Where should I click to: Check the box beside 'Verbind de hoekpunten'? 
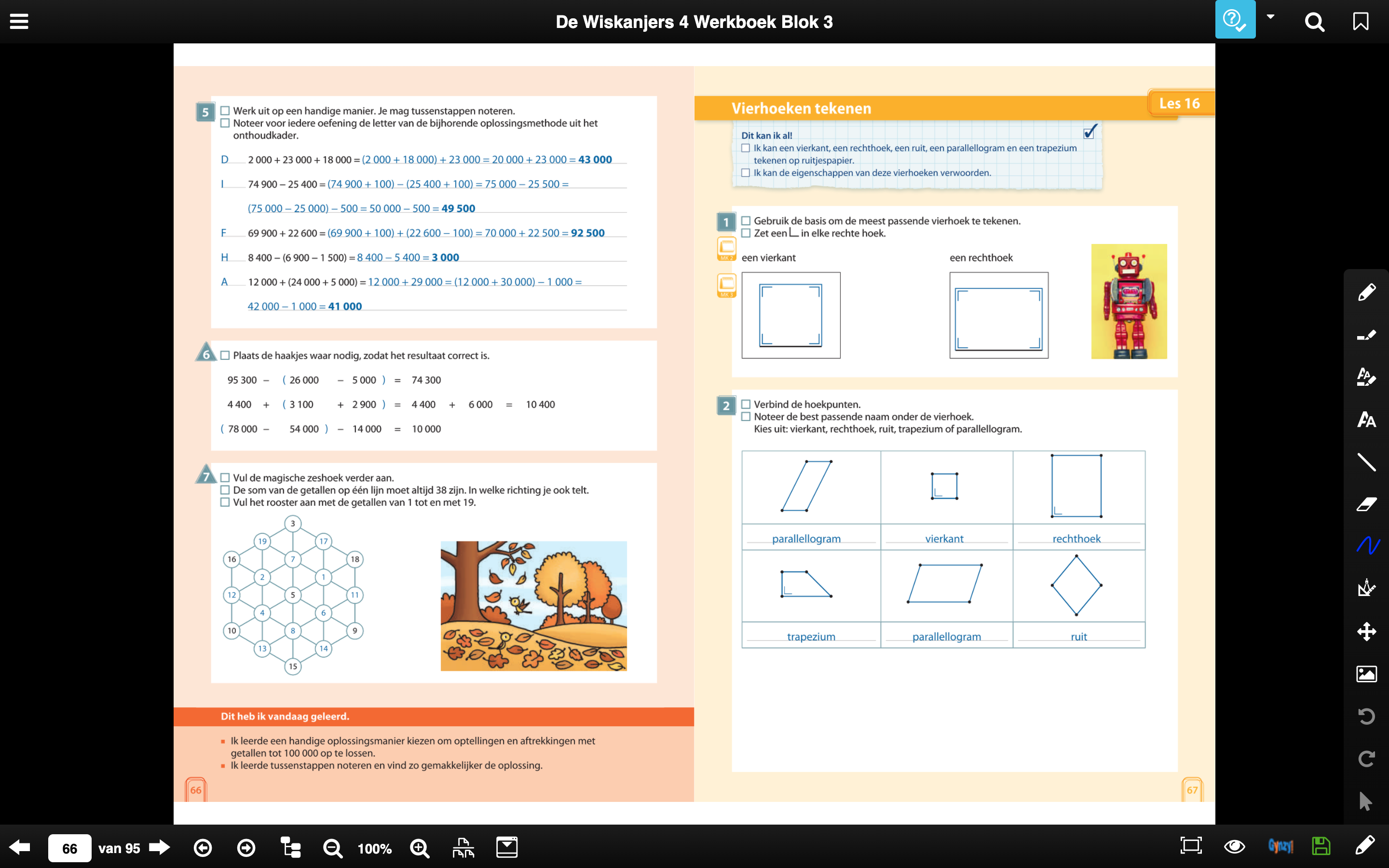click(746, 404)
